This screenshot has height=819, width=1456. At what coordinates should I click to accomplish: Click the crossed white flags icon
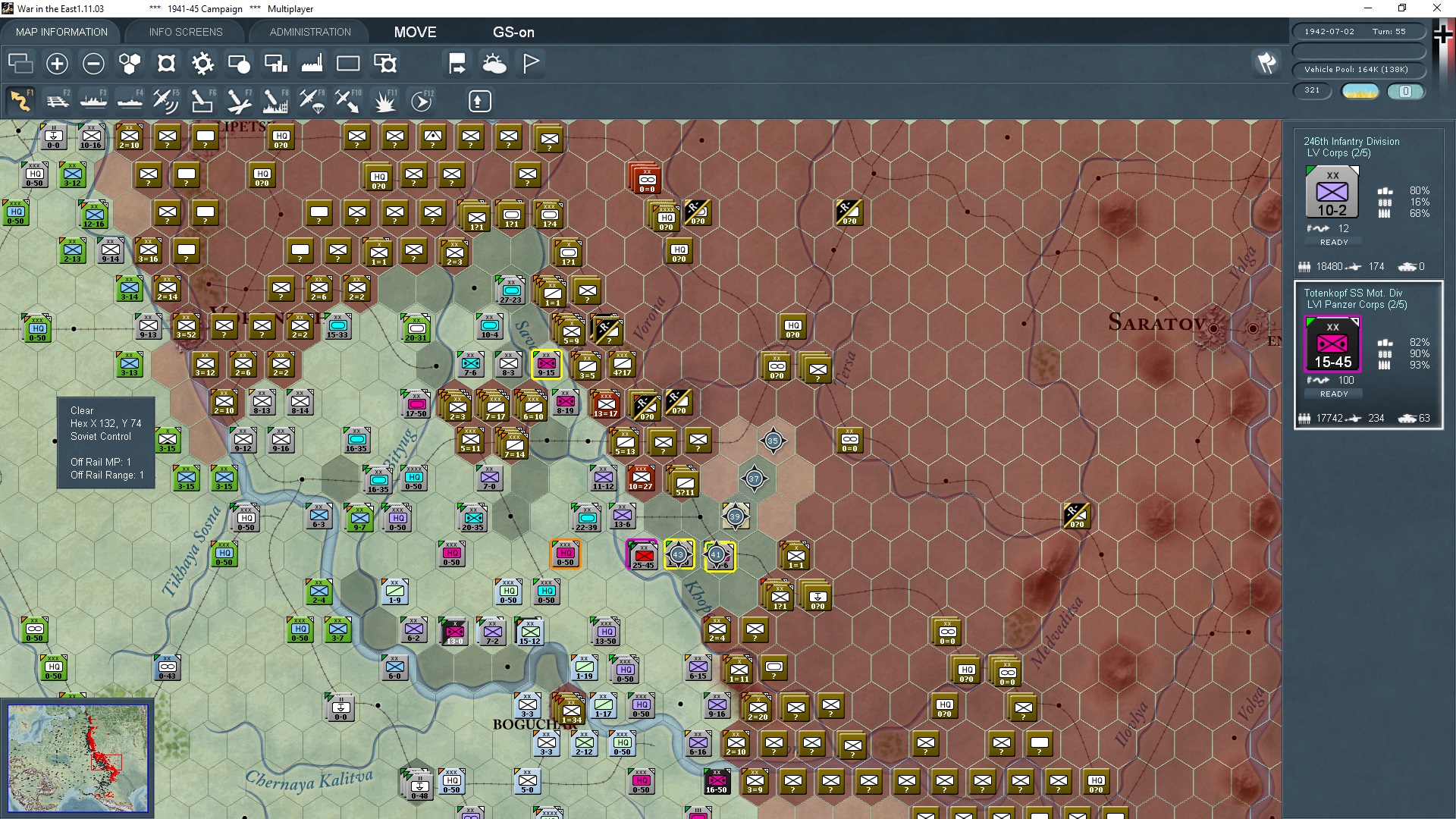[x=1266, y=63]
